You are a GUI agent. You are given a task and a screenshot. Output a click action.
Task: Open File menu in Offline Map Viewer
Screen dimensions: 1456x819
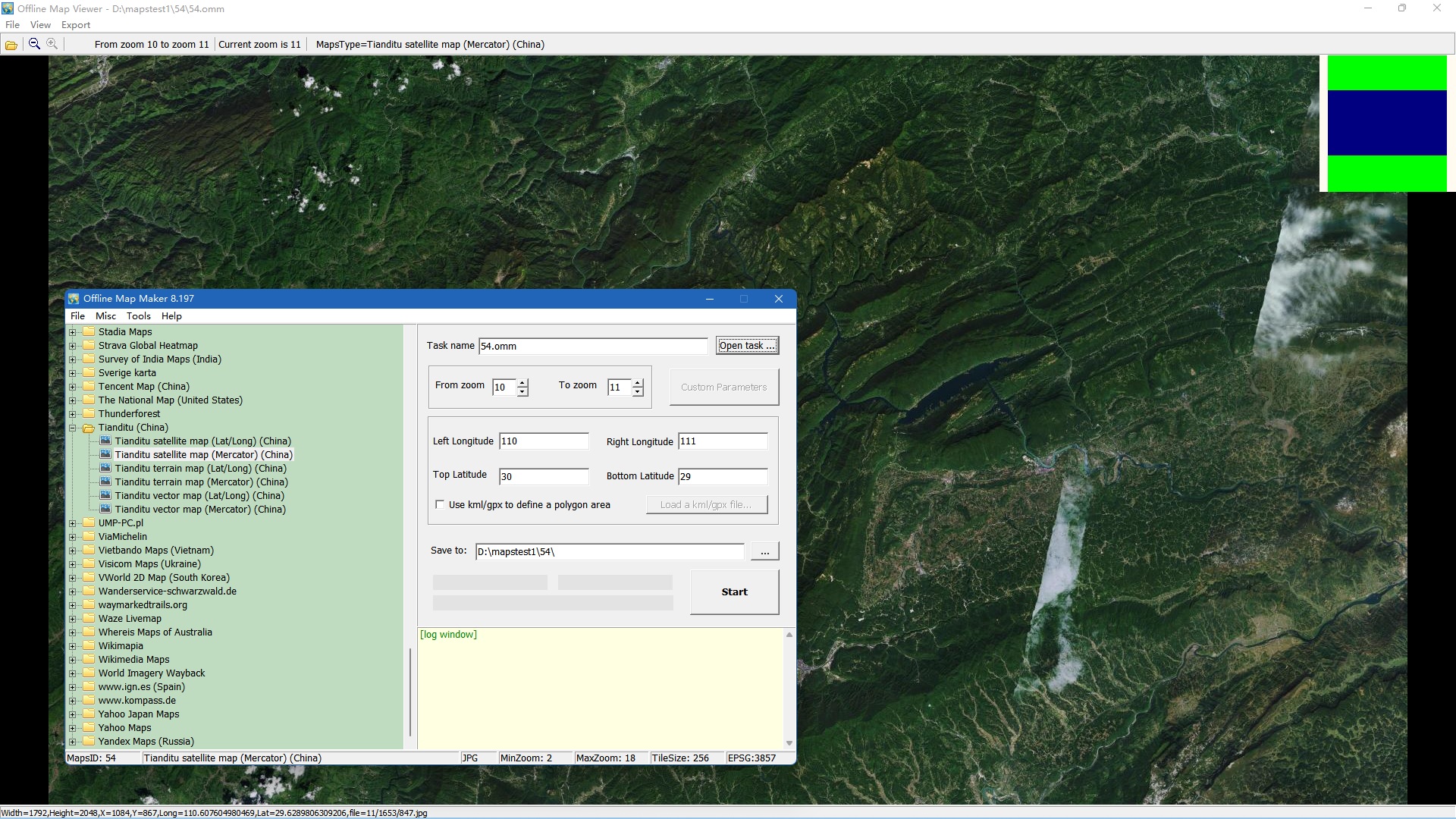(x=12, y=25)
